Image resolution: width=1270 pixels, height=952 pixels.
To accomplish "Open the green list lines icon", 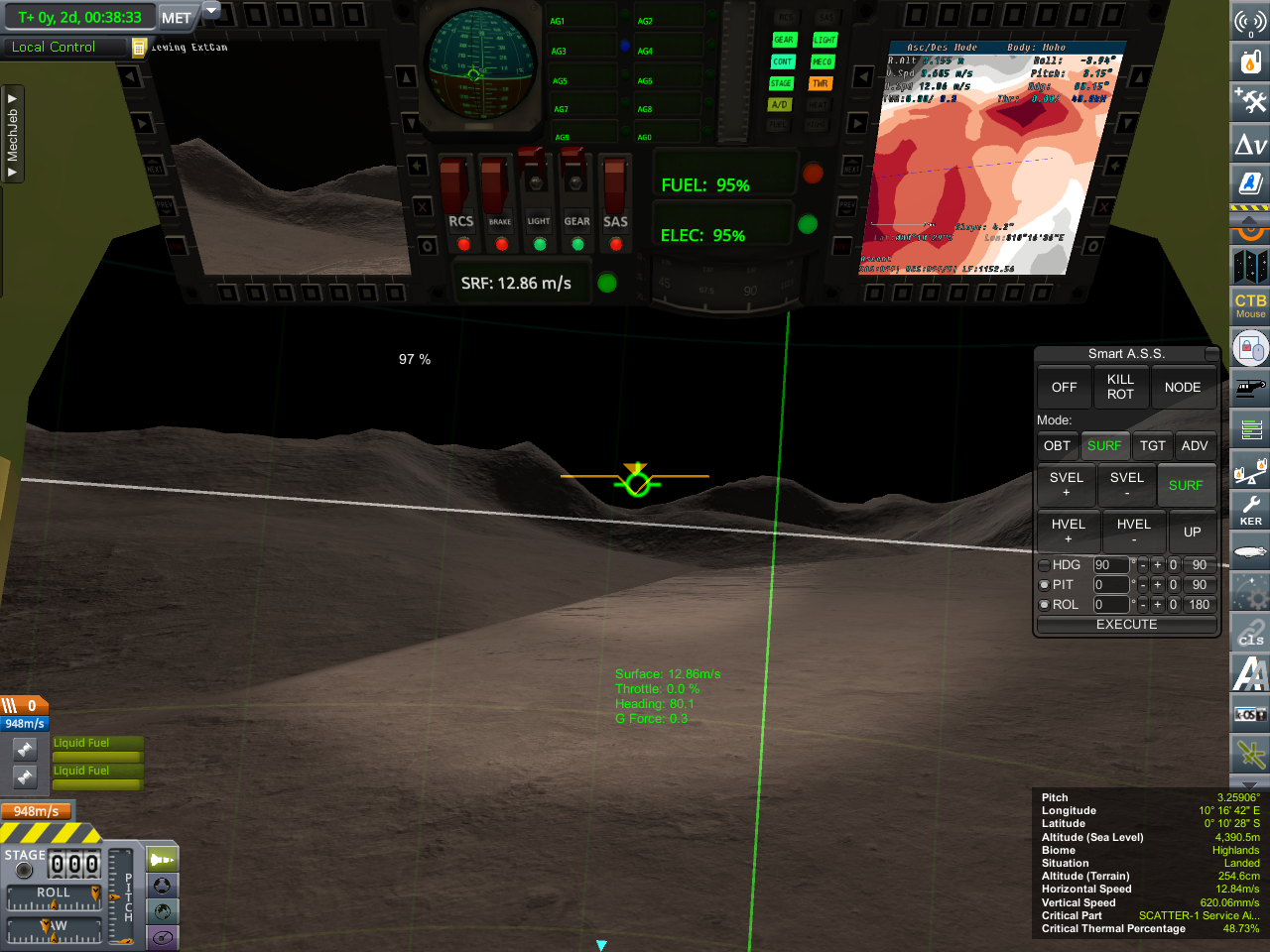I will [1250, 429].
